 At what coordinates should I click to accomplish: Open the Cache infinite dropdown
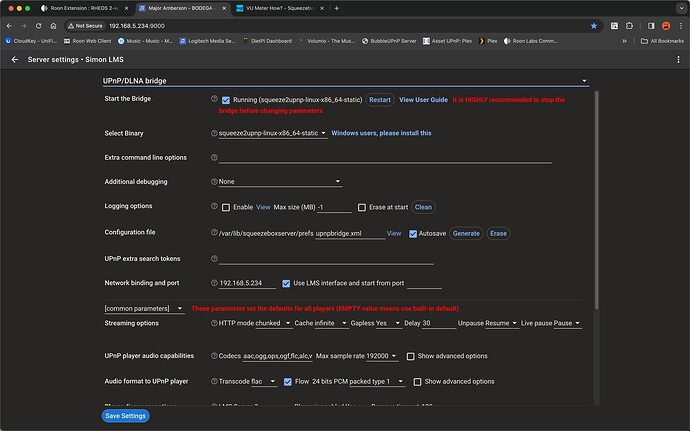click(x=331, y=323)
